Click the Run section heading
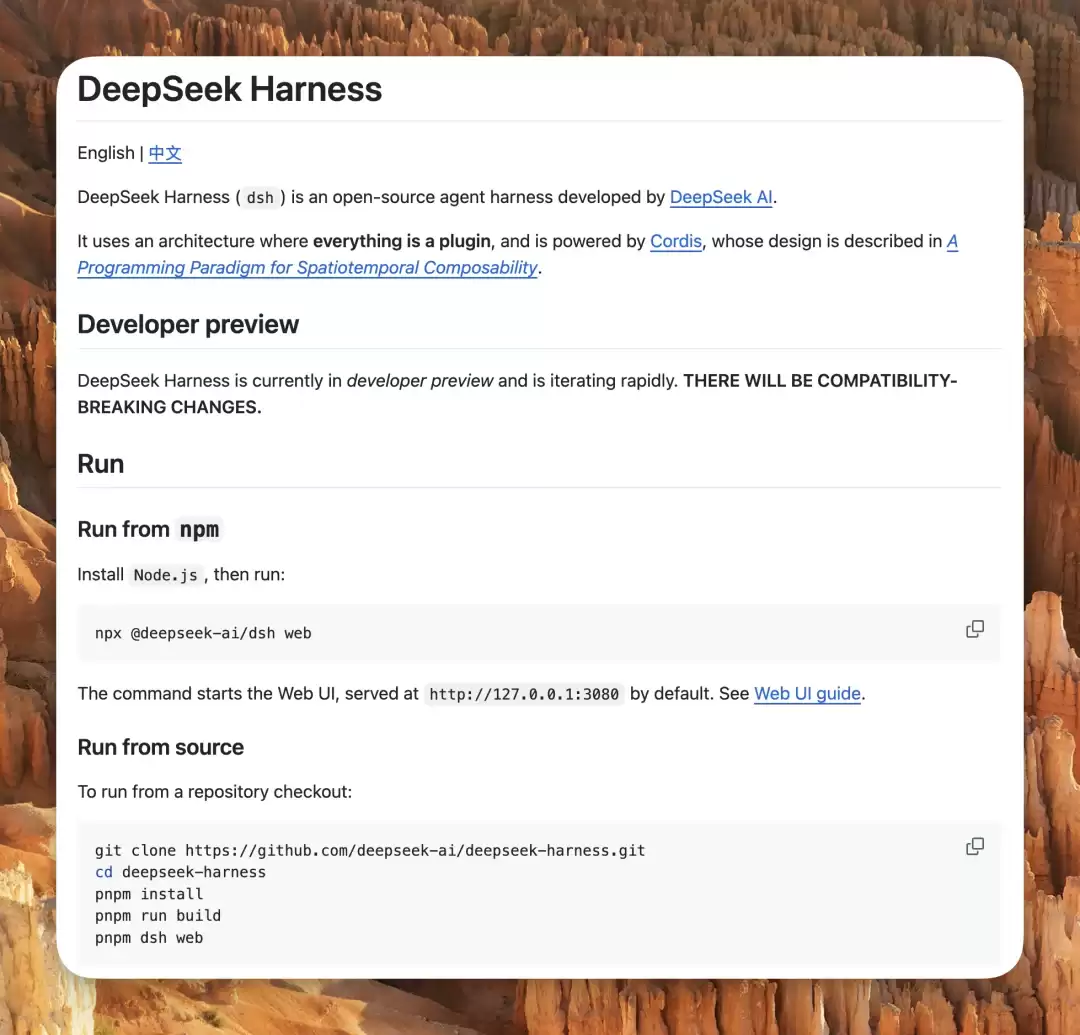 tap(101, 464)
